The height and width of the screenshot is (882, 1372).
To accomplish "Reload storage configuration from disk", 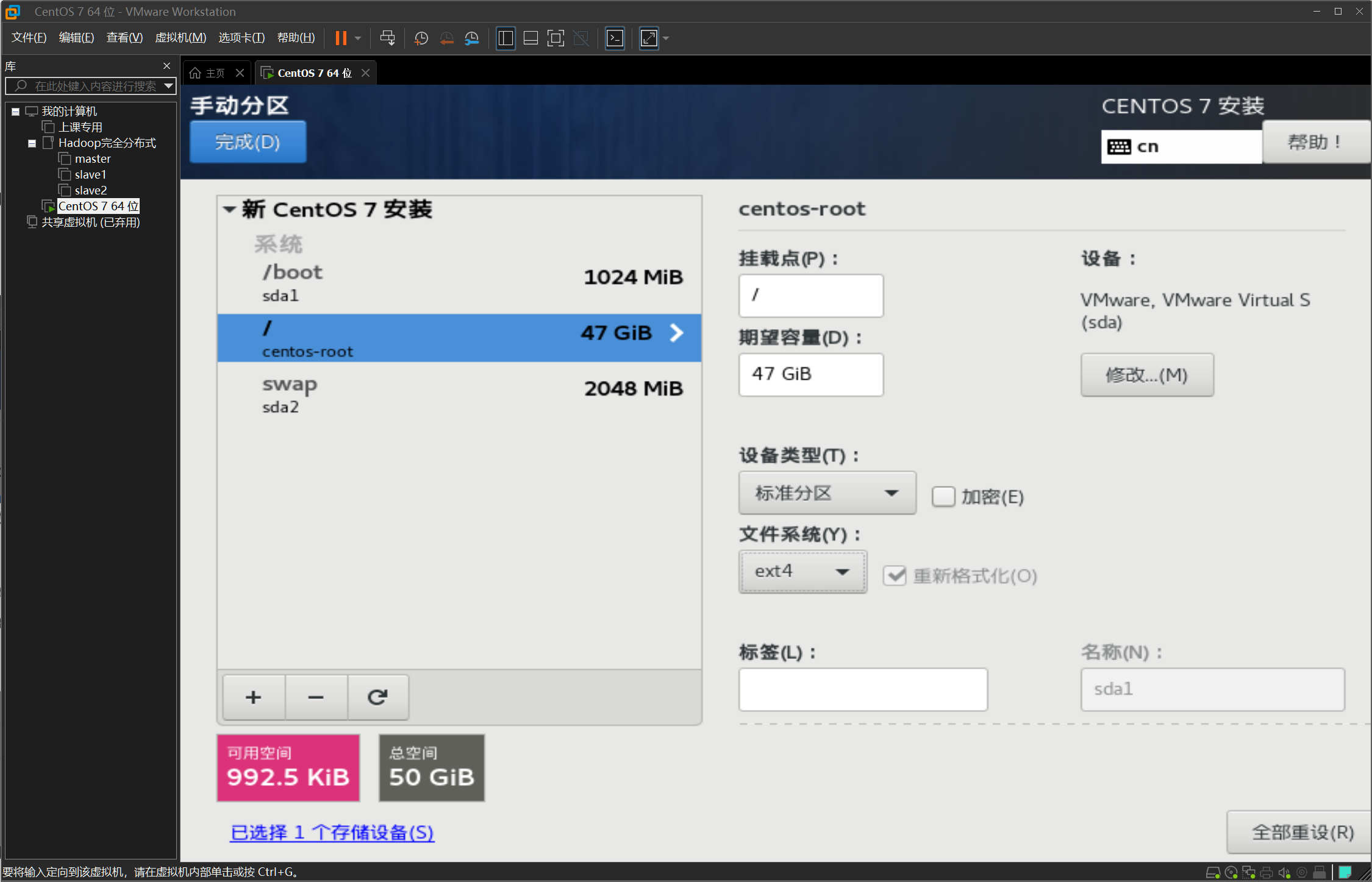I will [x=378, y=697].
